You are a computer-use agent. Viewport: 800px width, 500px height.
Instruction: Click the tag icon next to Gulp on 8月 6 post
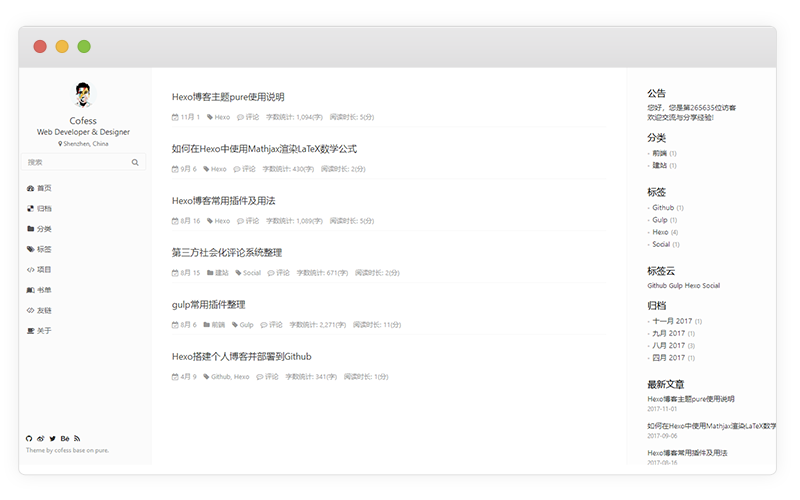click(x=235, y=324)
